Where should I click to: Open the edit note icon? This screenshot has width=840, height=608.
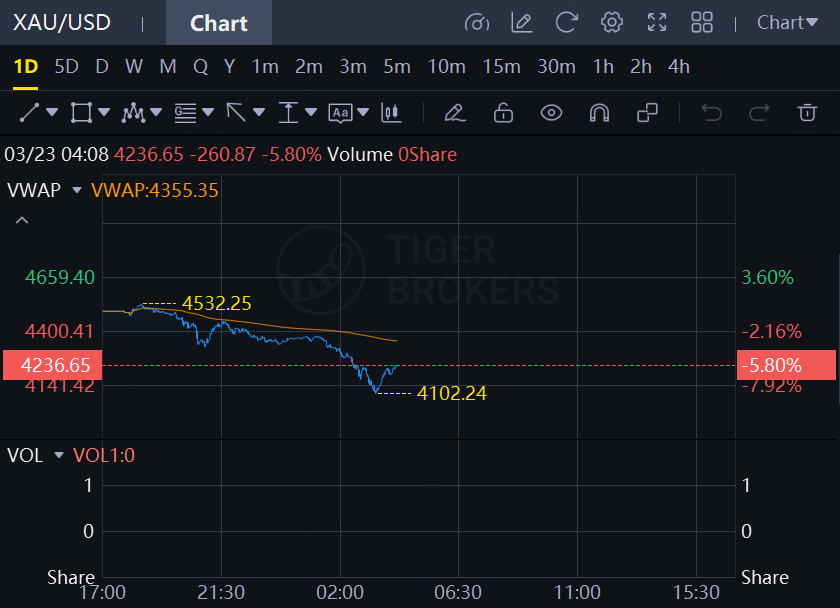521,22
